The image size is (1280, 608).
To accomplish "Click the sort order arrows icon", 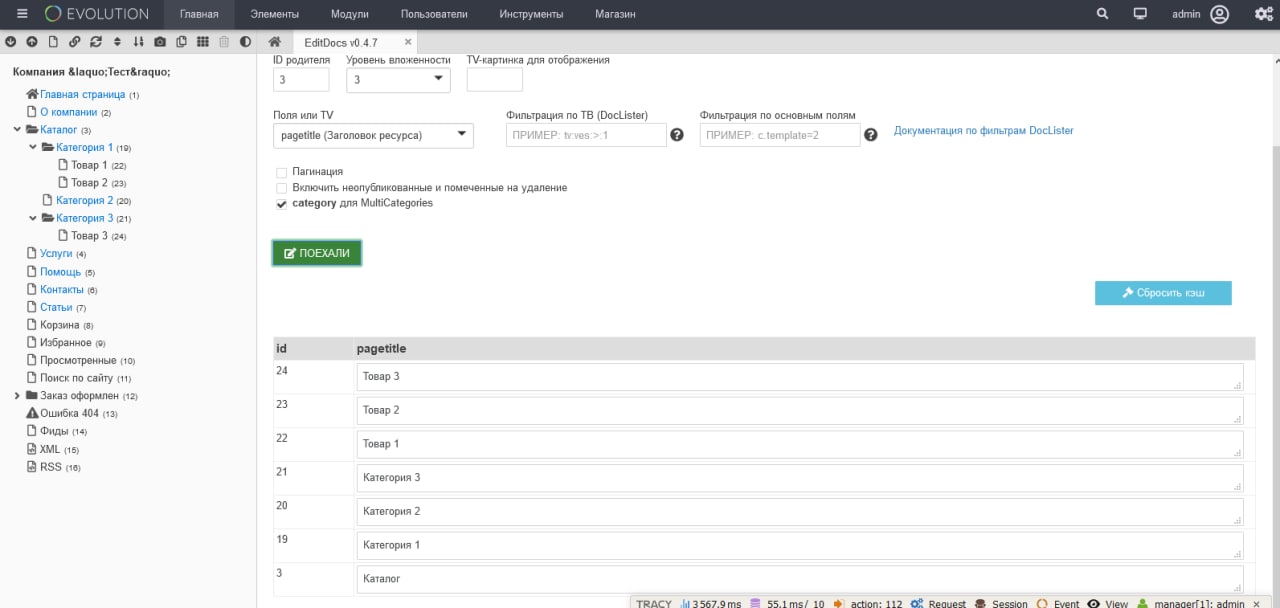I will coord(138,42).
